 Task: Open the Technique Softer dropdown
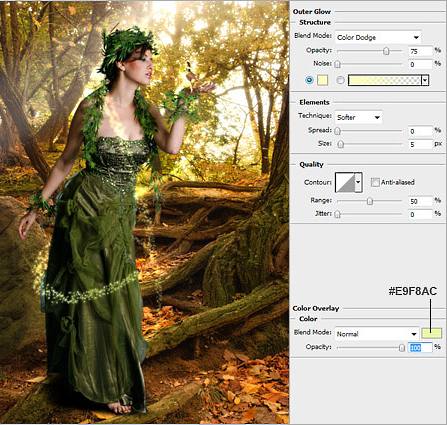tap(358, 117)
